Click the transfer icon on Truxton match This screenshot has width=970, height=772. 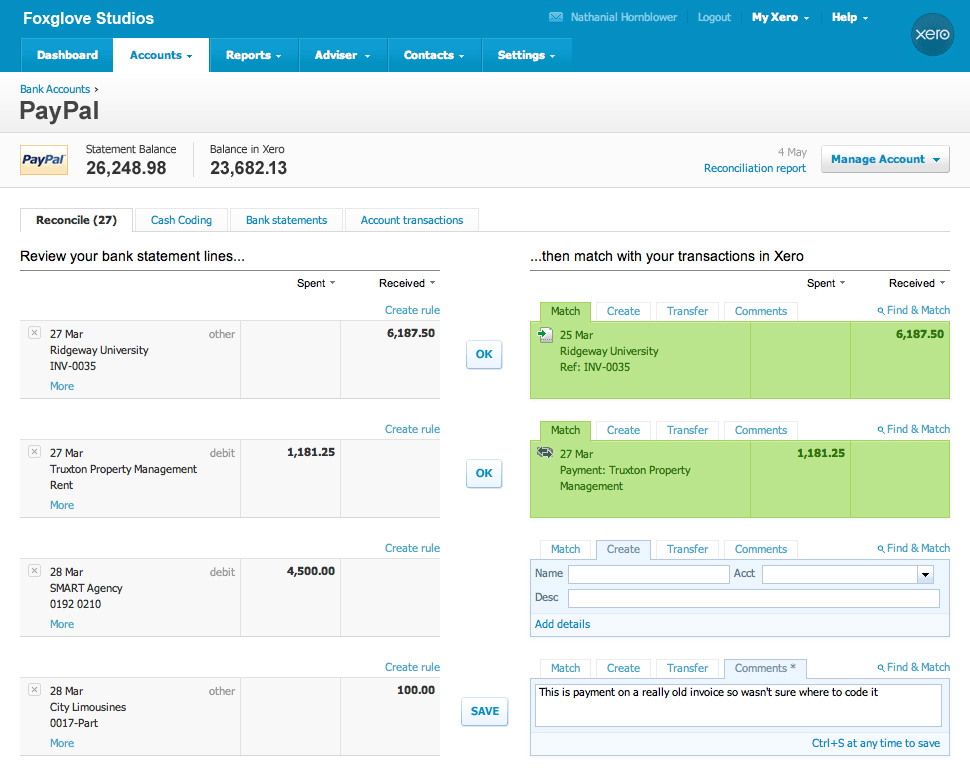tap(545, 452)
